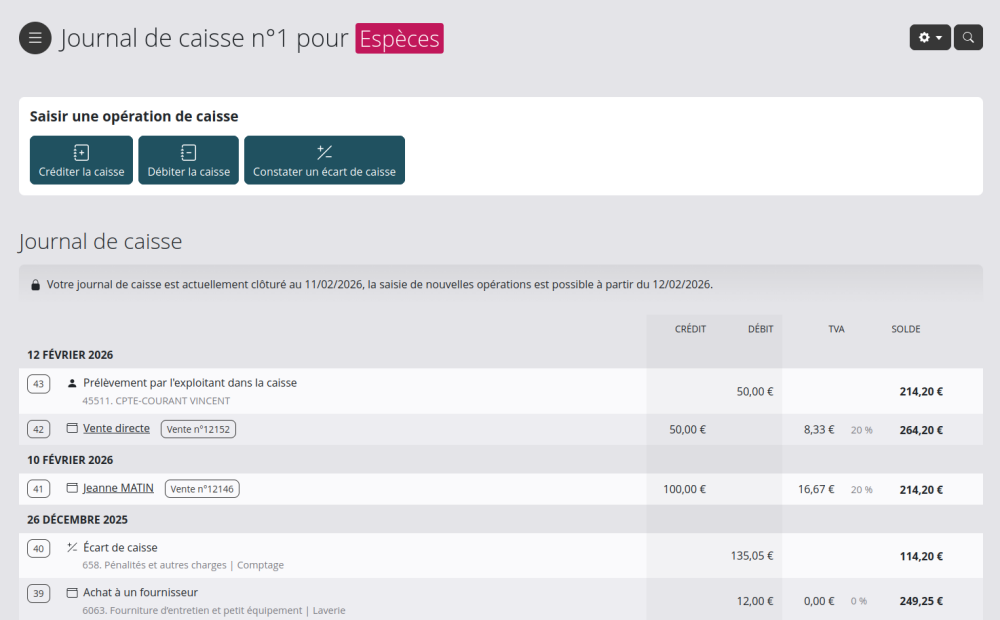Click the person icon beside Prélèvement par l'exploitant
Image resolution: width=1000 pixels, height=620 pixels.
tap(72, 383)
